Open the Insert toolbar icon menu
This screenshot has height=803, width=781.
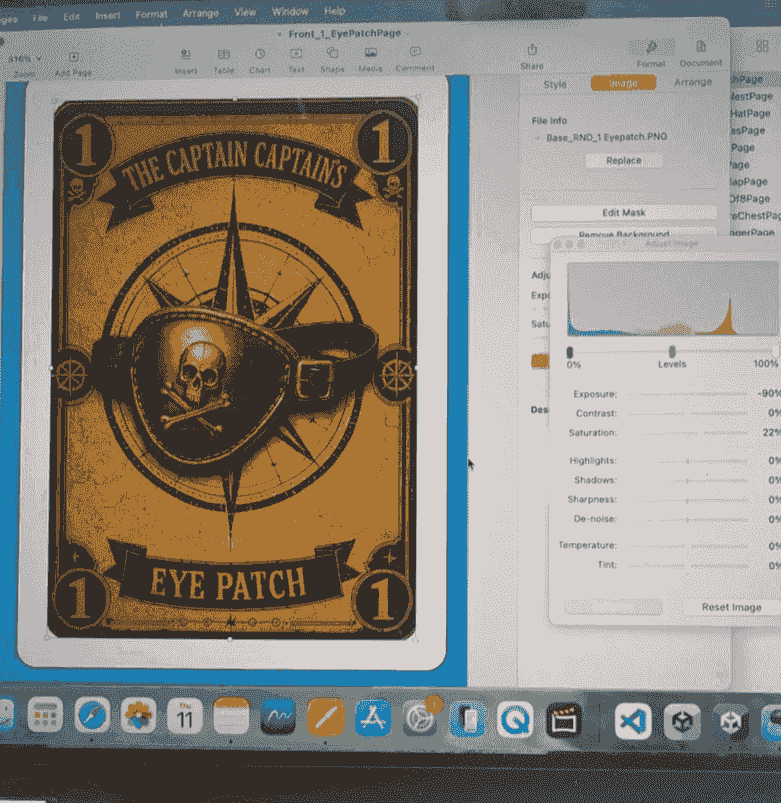click(185, 54)
